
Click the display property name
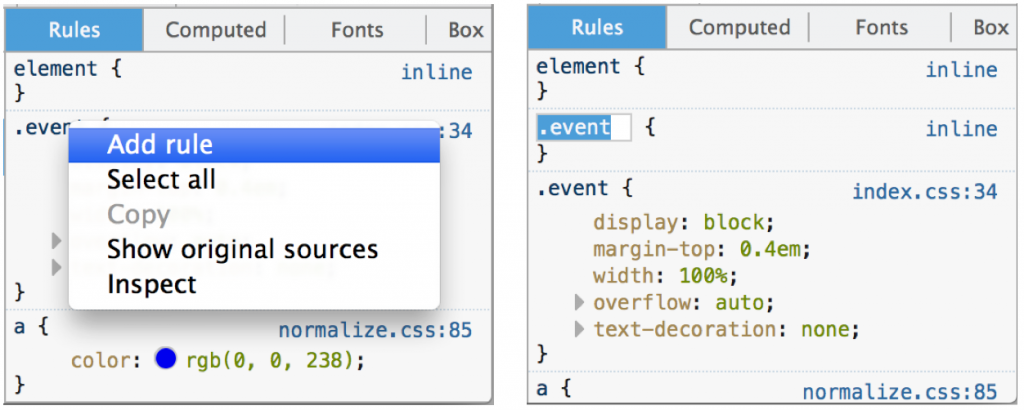[x=637, y=223]
